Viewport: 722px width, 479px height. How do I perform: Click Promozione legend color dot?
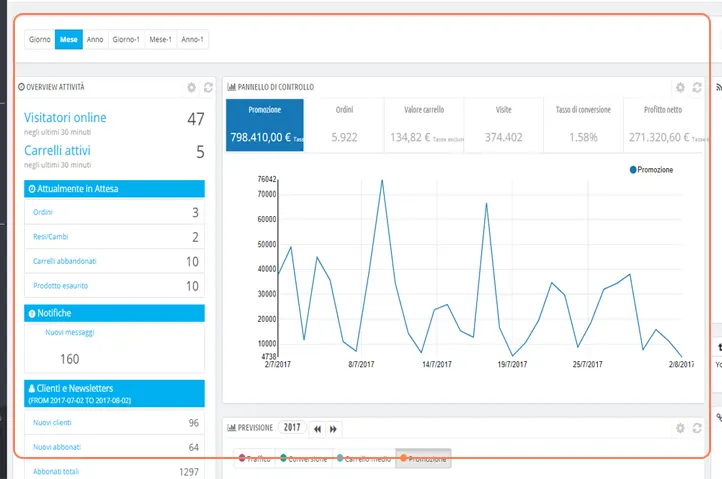[x=633, y=170]
